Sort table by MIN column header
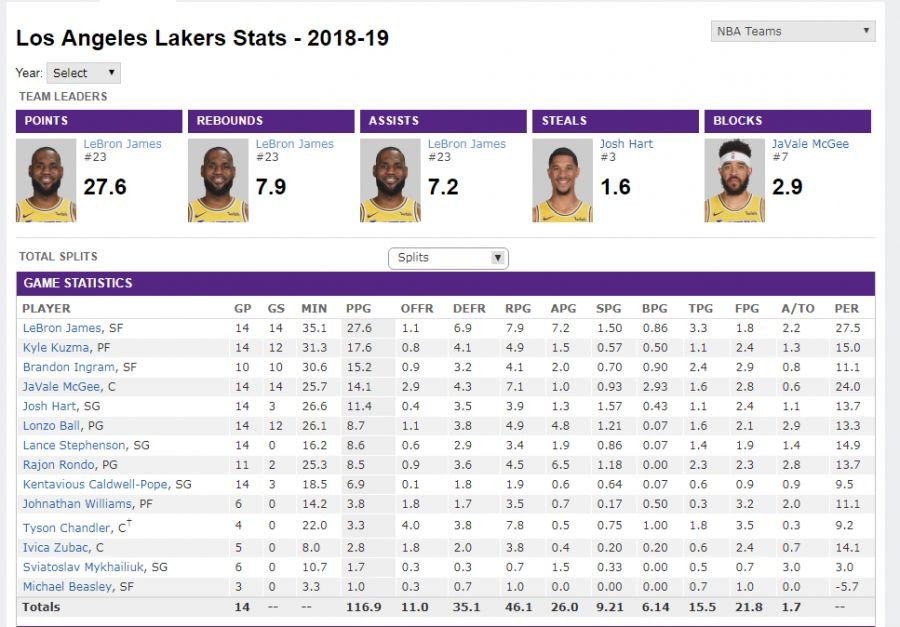900x627 pixels. pos(314,308)
